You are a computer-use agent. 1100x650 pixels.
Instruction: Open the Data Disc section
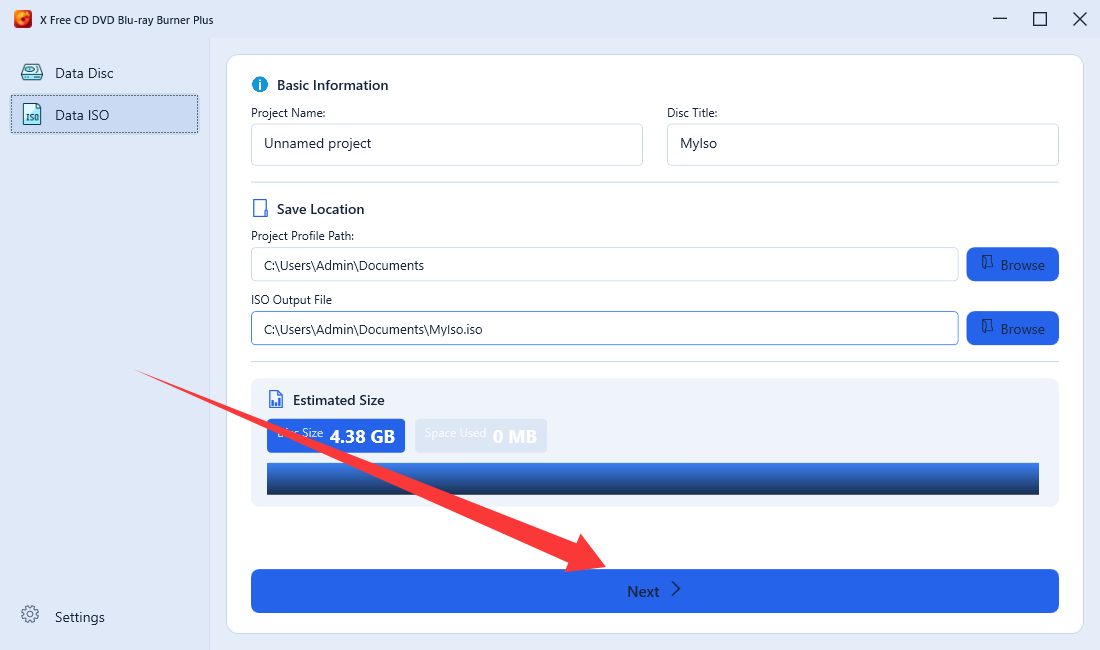[104, 73]
